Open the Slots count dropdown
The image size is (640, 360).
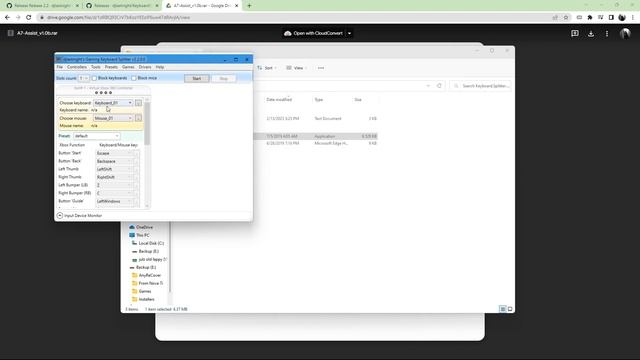[83, 78]
